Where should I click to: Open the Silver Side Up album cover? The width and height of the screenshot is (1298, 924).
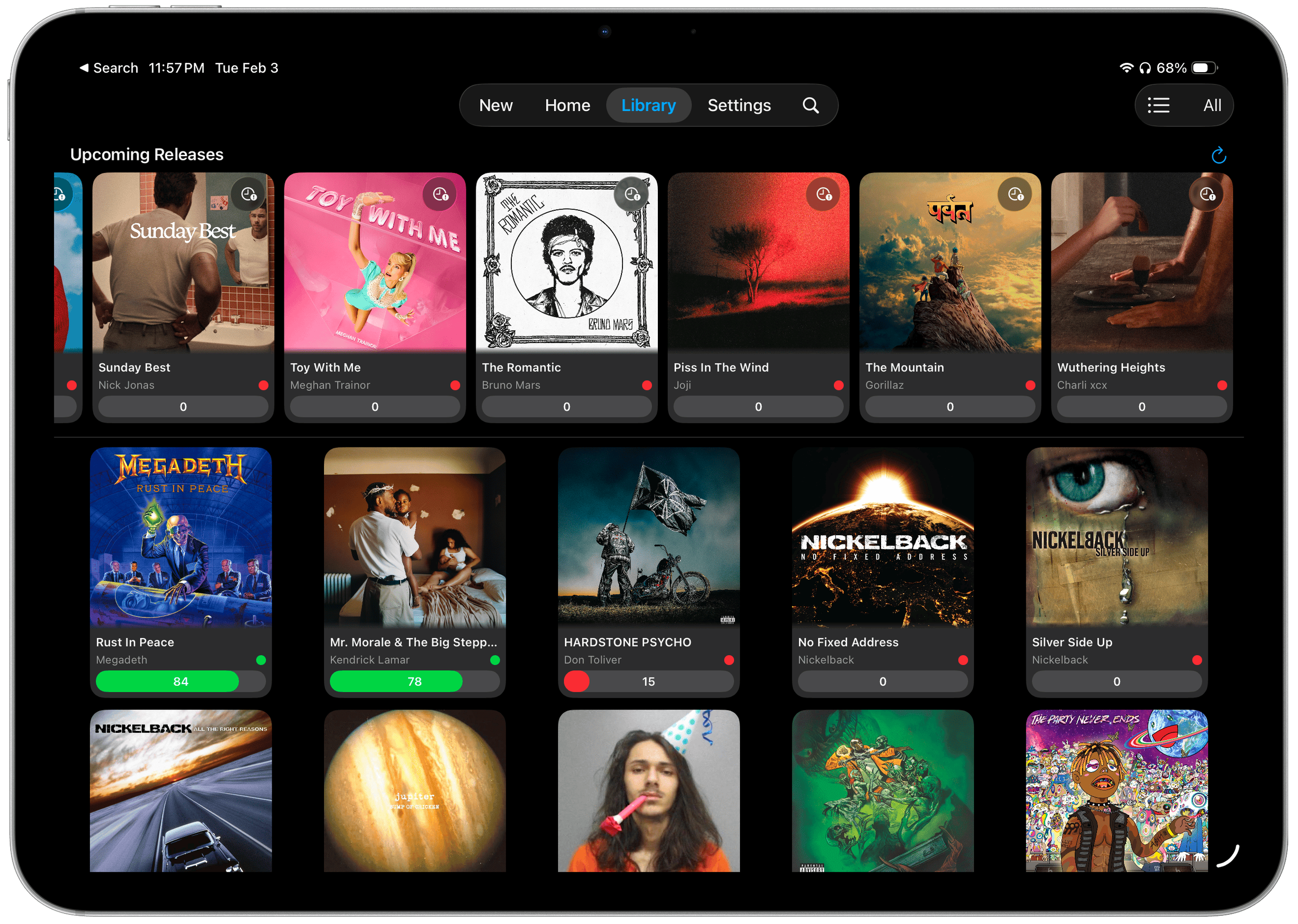point(1116,537)
